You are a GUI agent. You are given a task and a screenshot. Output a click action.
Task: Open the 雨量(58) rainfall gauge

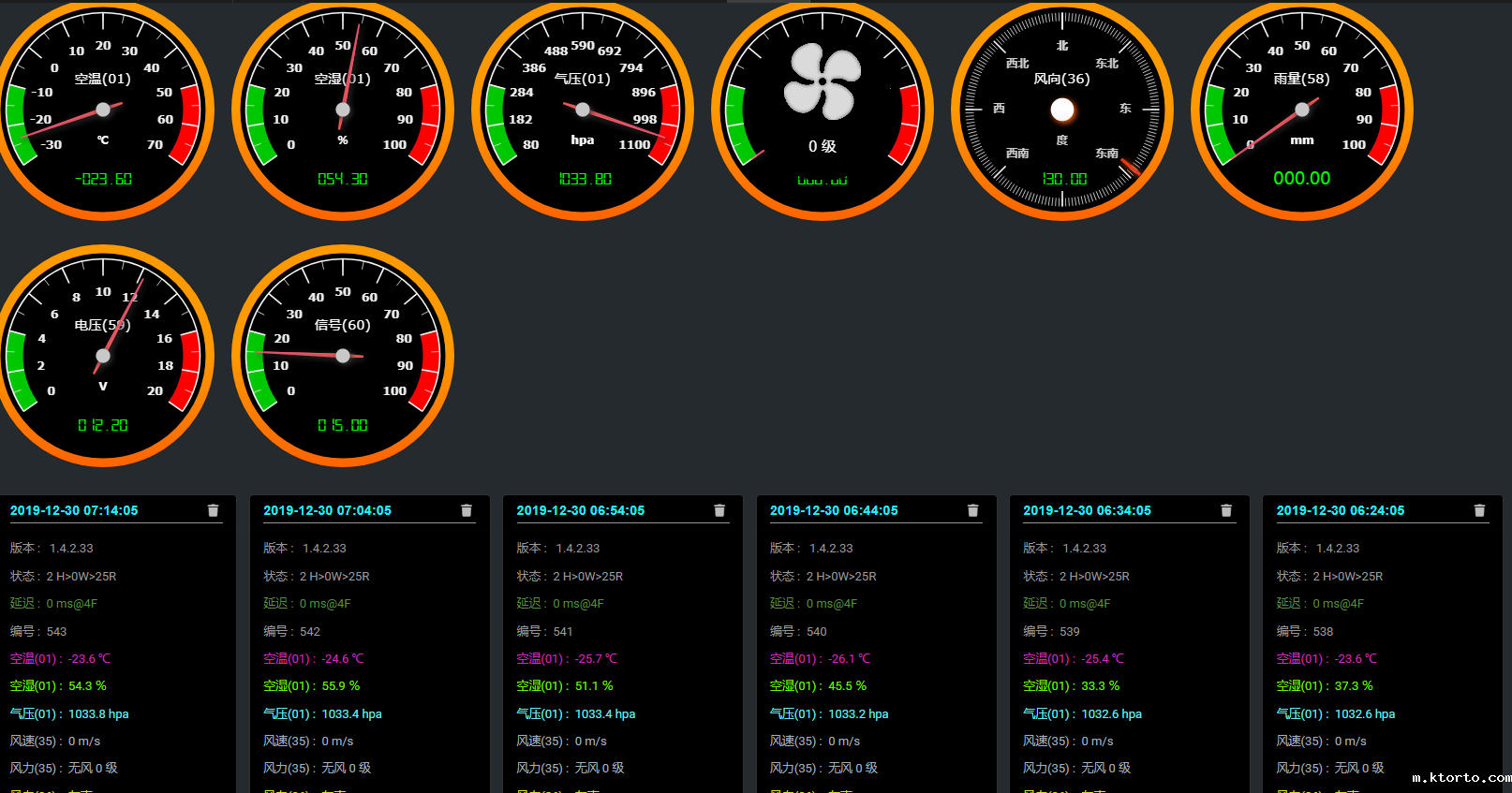click(1302, 110)
